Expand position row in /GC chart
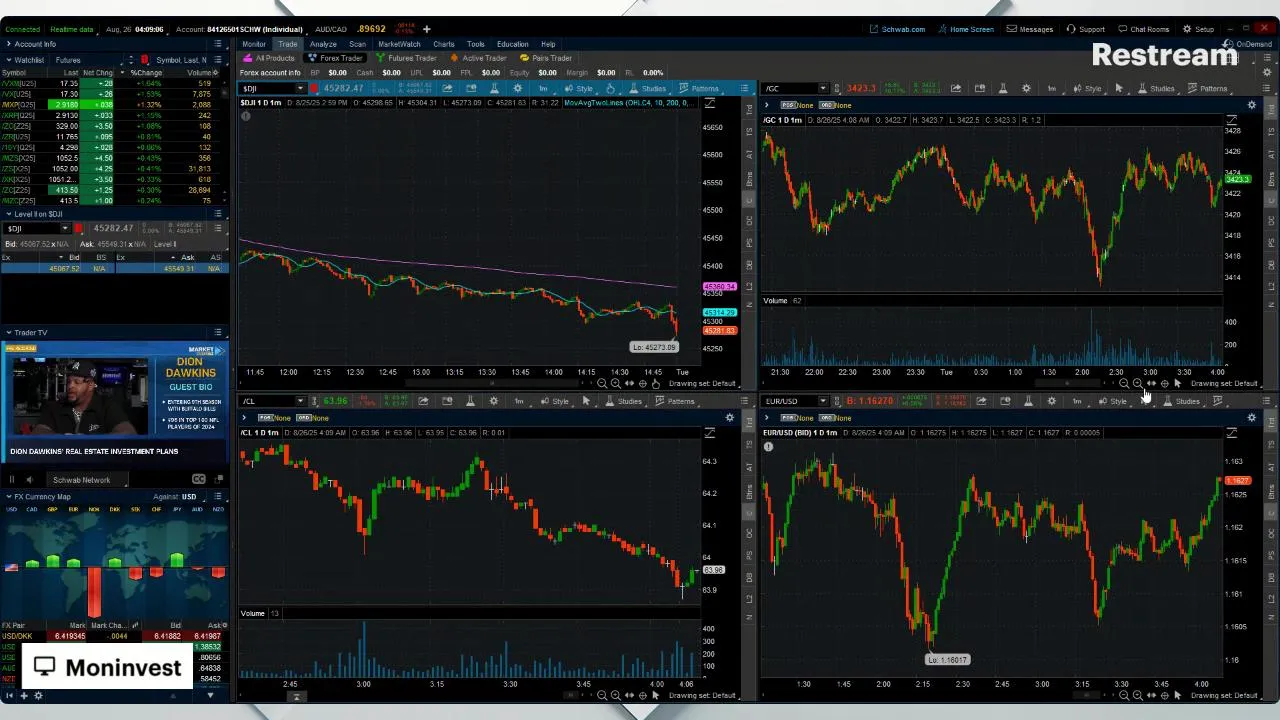1280x720 pixels. tap(767, 105)
